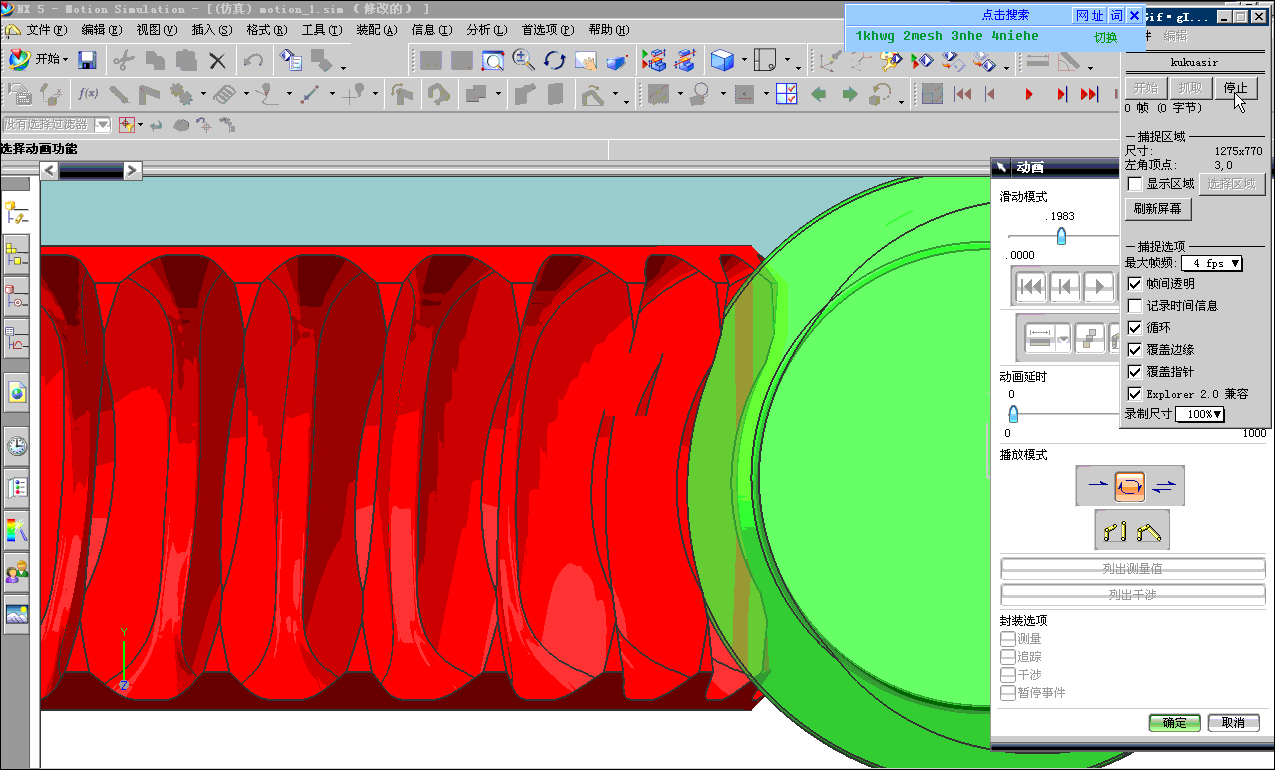The image size is (1275, 770).
Task: Open Motion Navigator sidebar icon
Action: point(16,212)
